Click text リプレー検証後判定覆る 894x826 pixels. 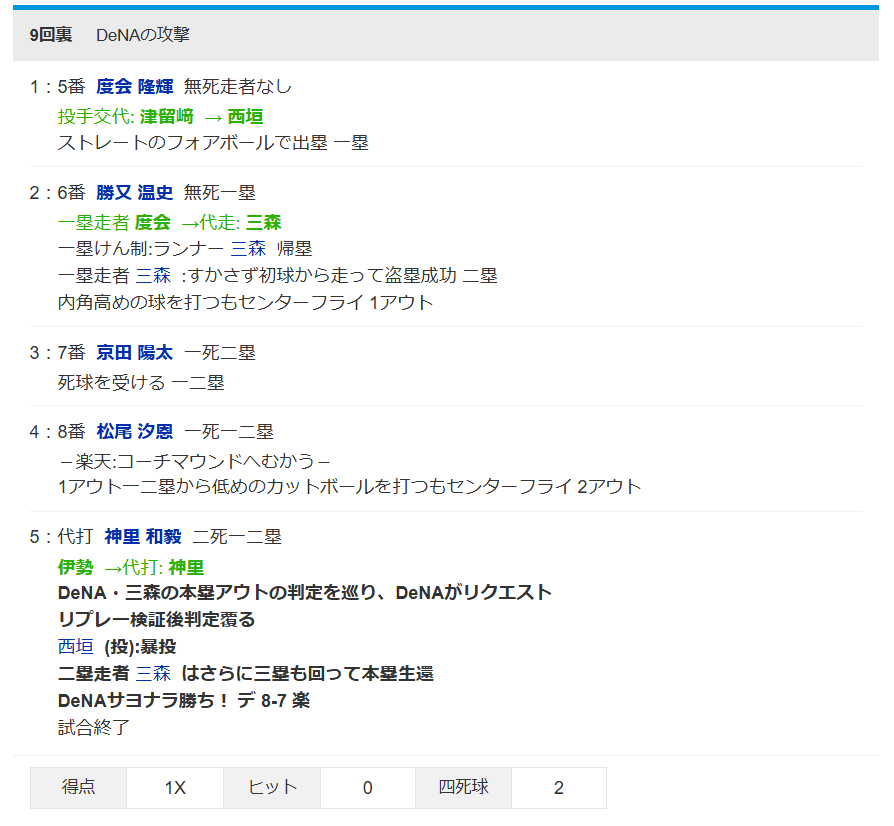coord(156,620)
